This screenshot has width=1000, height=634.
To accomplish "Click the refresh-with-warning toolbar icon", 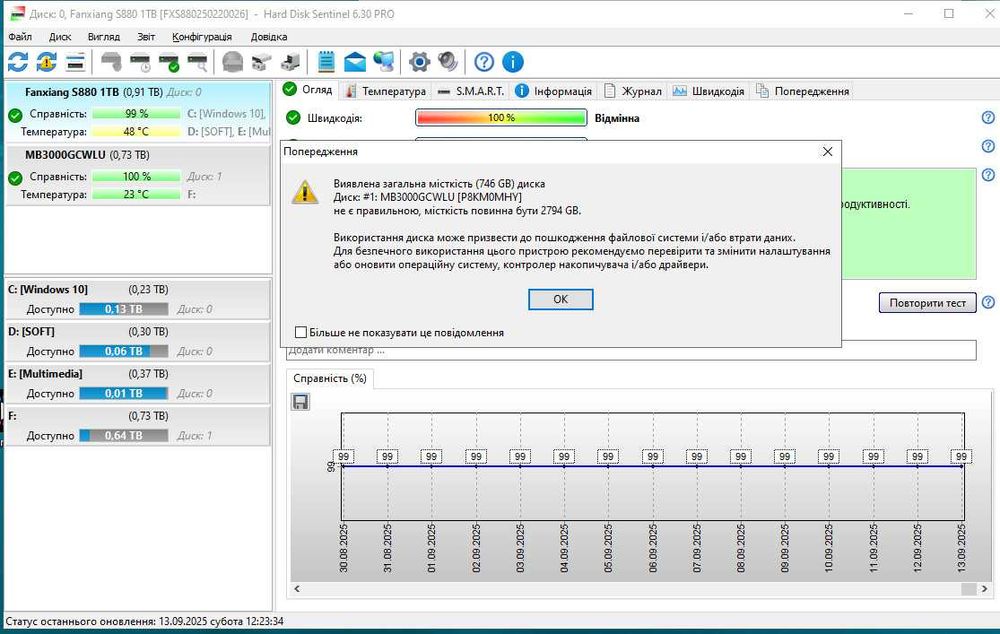I will (x=47, y=62).
